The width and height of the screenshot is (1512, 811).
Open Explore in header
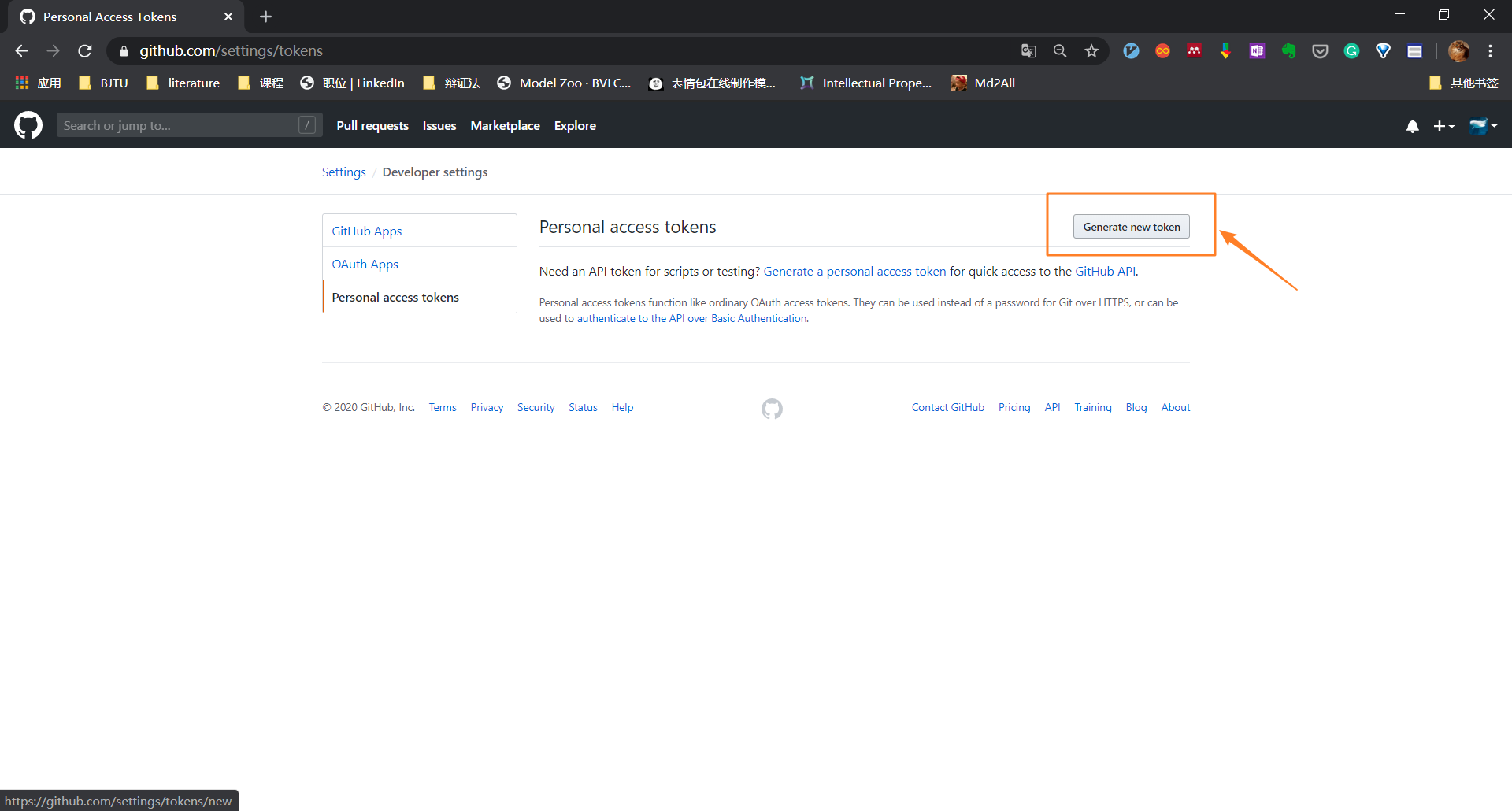coord(575,126)
